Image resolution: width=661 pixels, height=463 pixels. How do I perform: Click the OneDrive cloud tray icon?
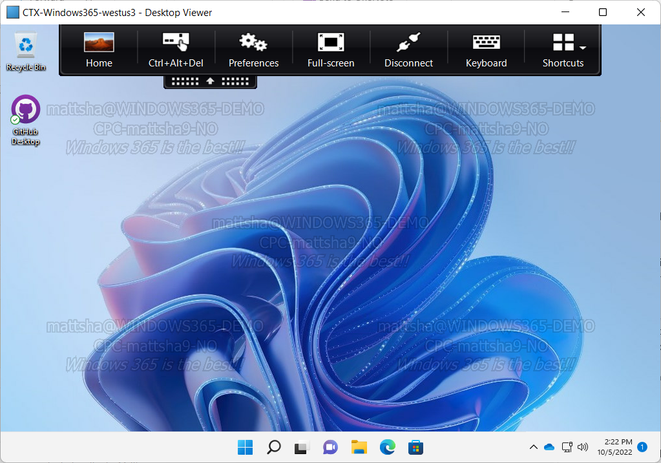(549, 447)
